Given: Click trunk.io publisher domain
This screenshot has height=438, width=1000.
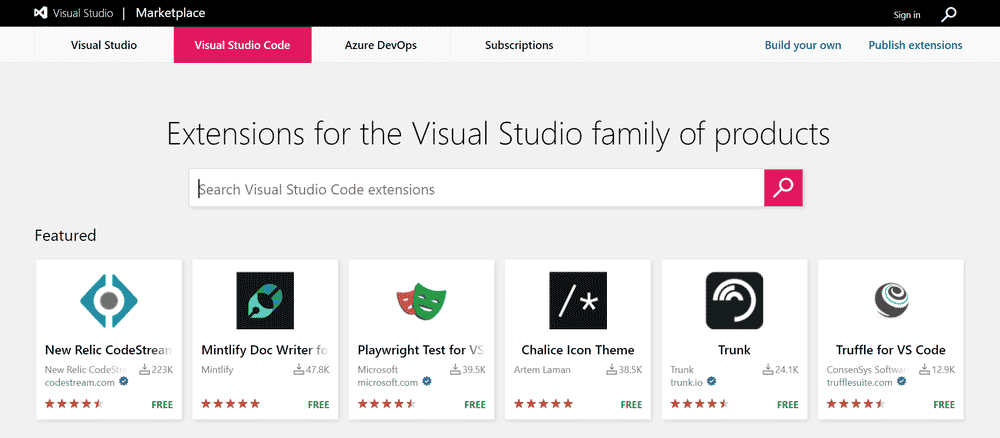Looking at the screenshot, I should 686,383.
